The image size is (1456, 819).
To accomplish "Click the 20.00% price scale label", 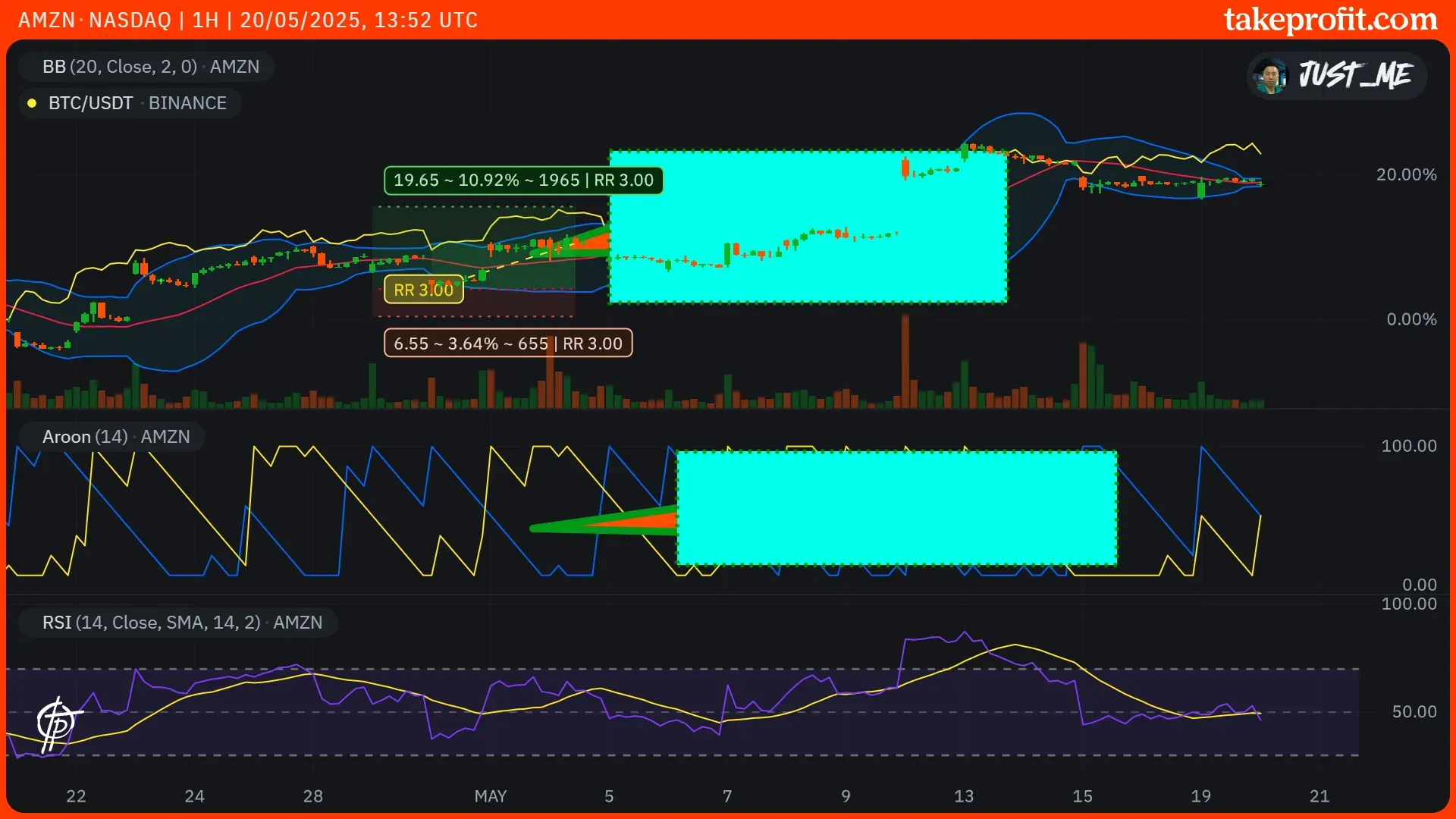I will [1406, 175].
